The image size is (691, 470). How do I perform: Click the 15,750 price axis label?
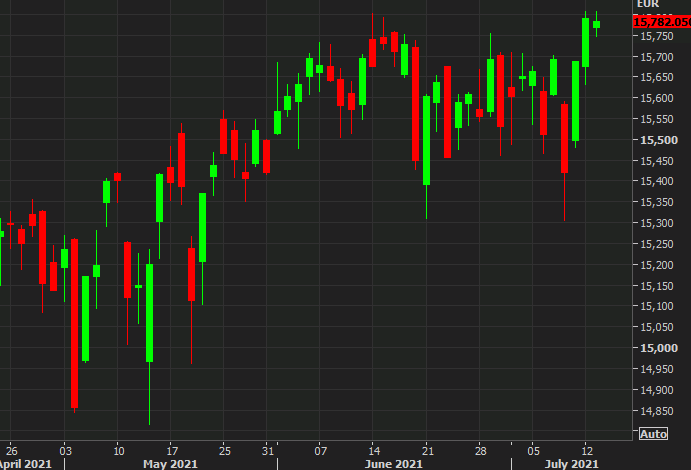point(657,37)
